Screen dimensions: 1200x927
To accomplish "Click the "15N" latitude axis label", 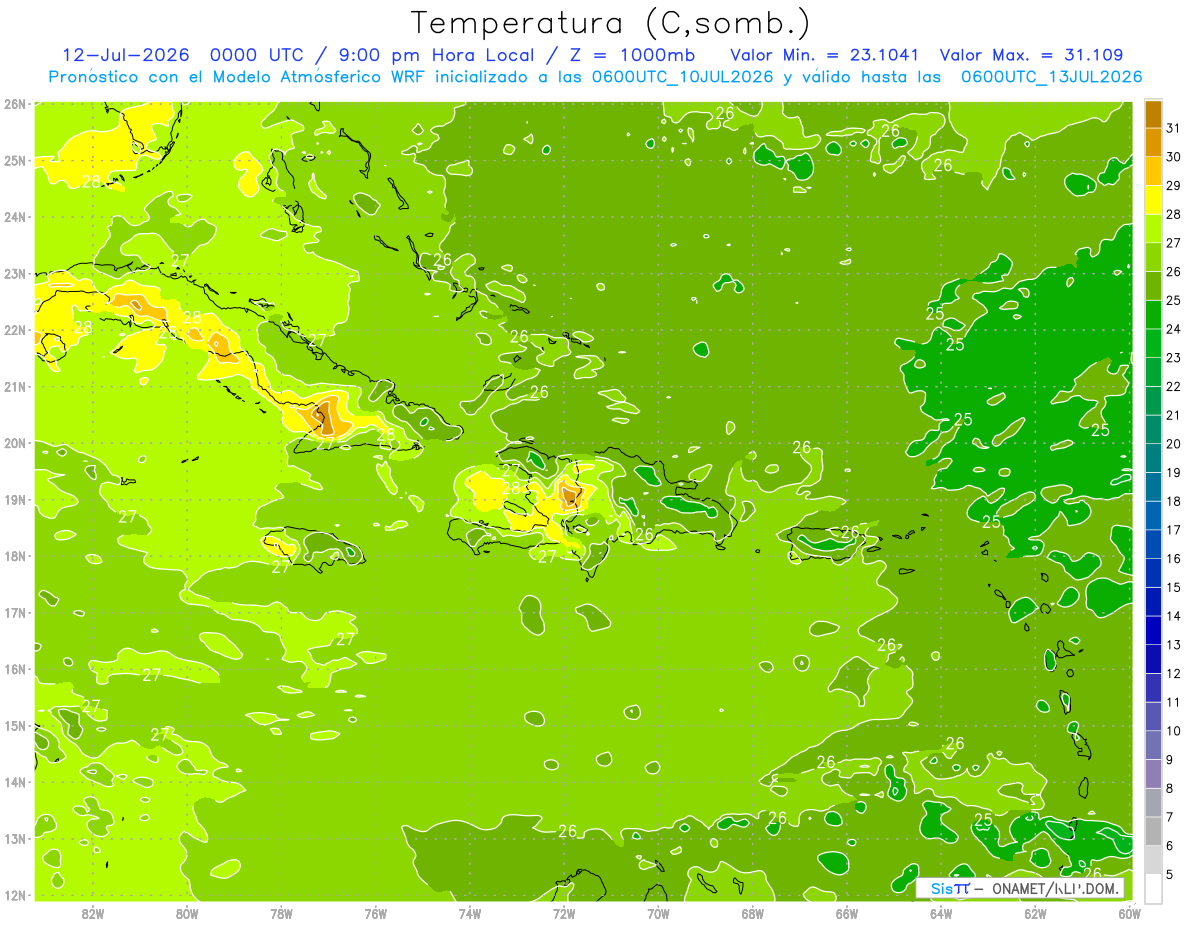I will 15,726.
